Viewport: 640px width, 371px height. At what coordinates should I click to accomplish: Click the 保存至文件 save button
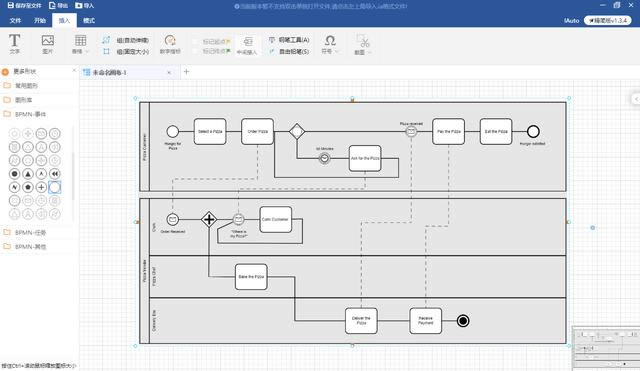pyautogui.click(x=24, y=6)
